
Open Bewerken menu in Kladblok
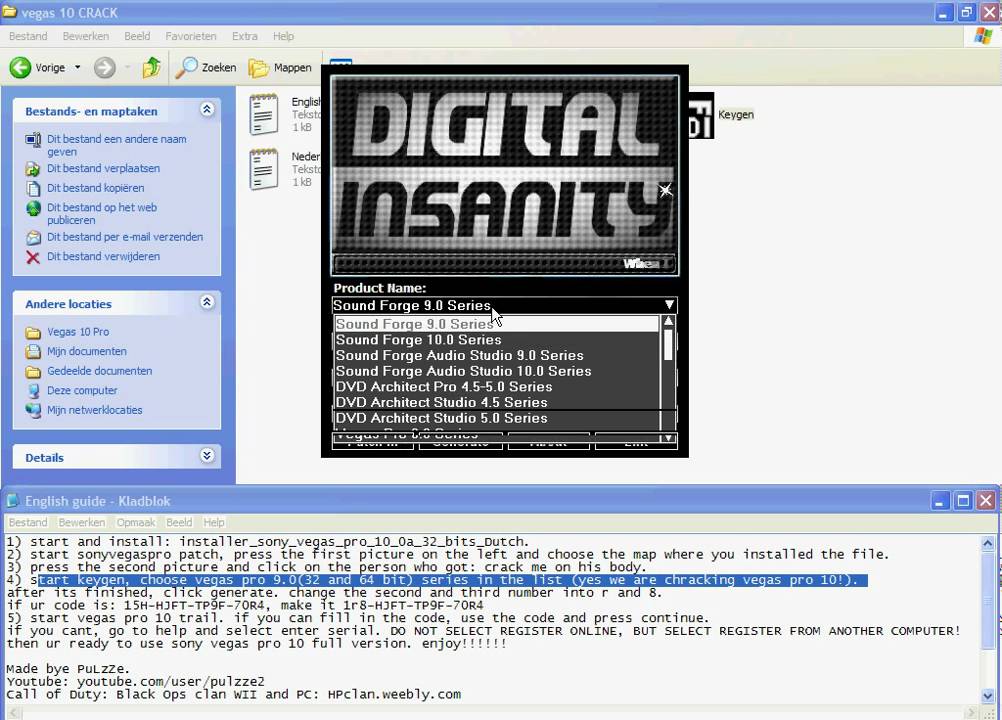81,523
